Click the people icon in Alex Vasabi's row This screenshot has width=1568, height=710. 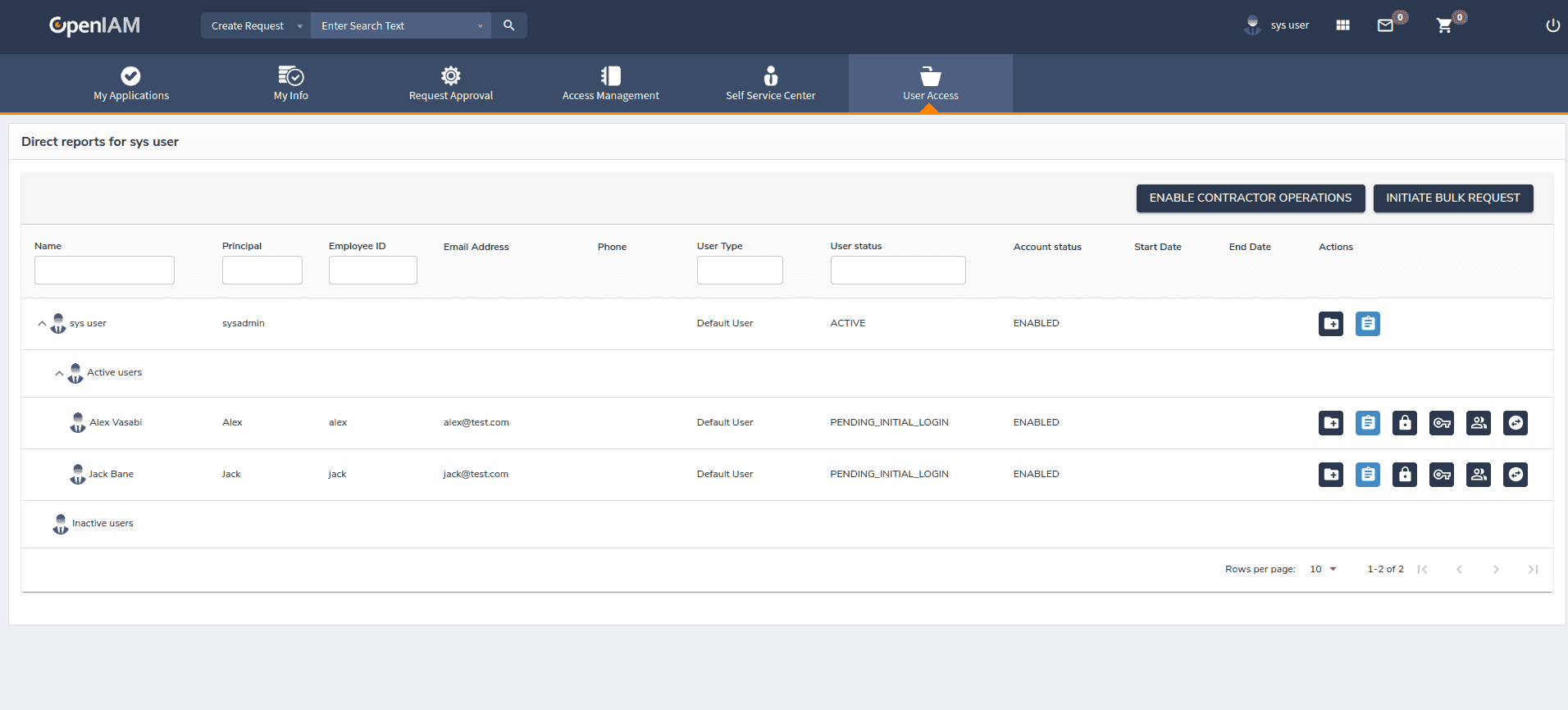(x=1478, y=423)
